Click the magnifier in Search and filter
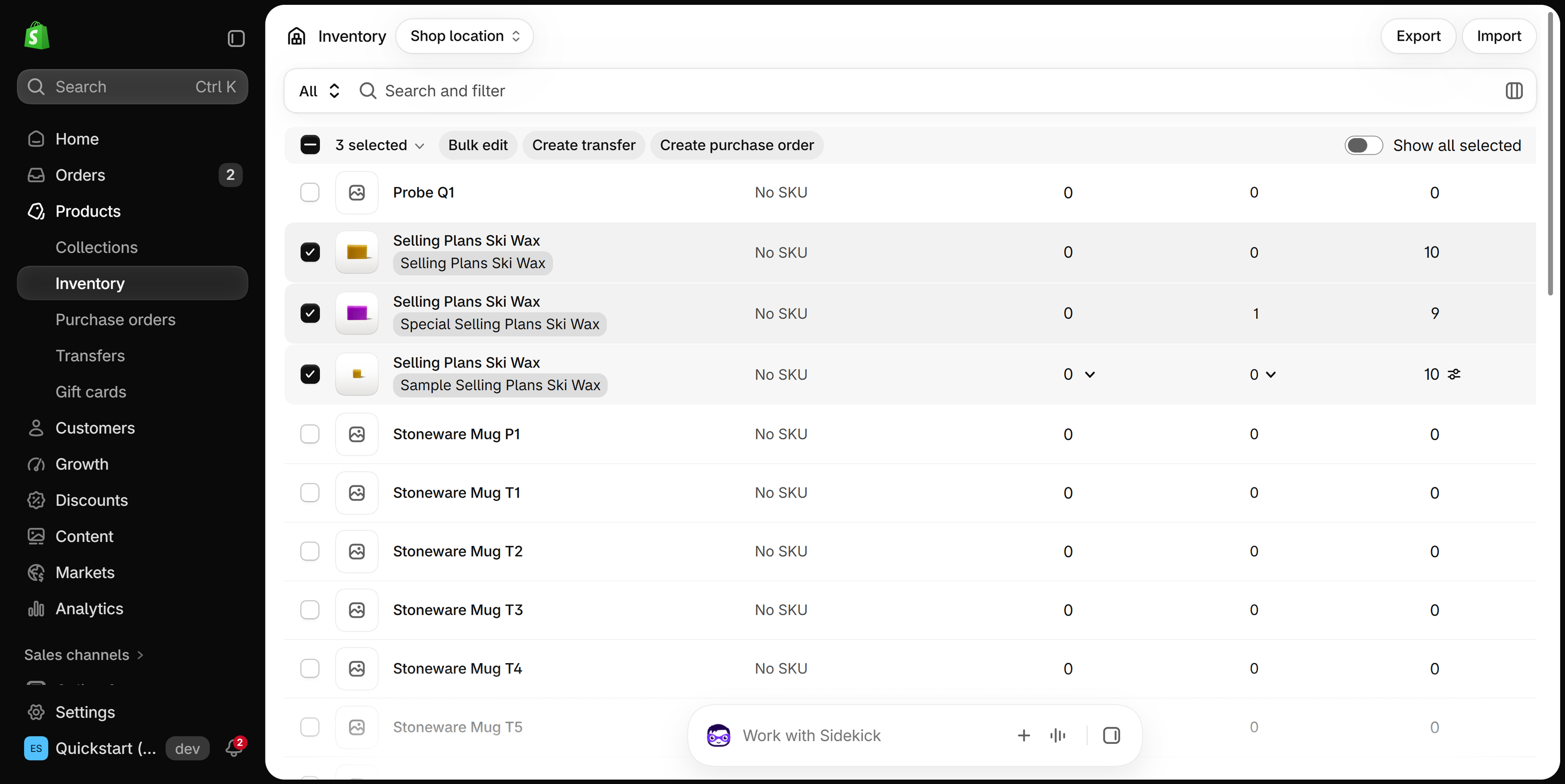 point(368,91)
